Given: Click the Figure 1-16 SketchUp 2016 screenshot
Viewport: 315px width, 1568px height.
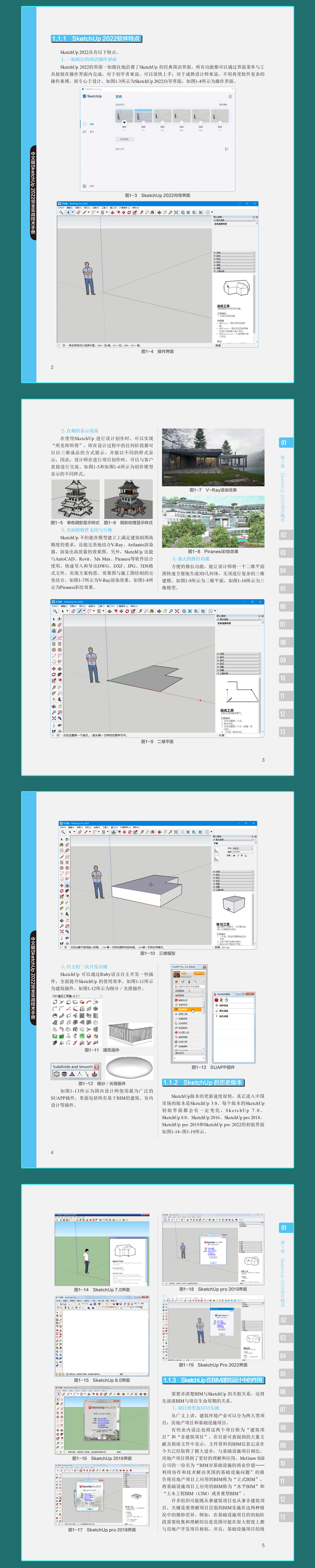Looking at the screenshot, I should pos(102,1421).
